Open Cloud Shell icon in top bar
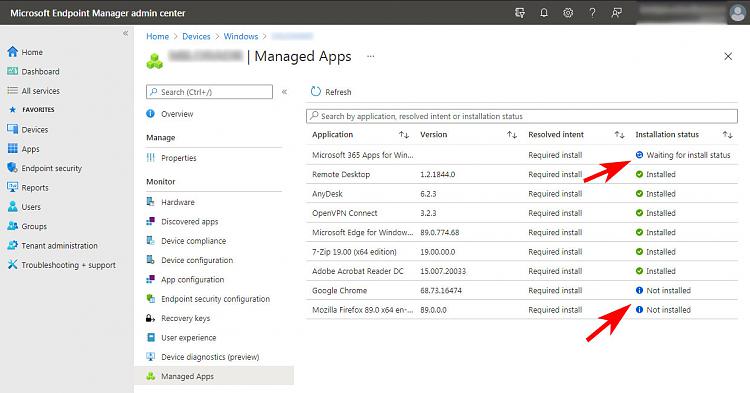Viewport: 750px width, 393px height. (520, 13)
